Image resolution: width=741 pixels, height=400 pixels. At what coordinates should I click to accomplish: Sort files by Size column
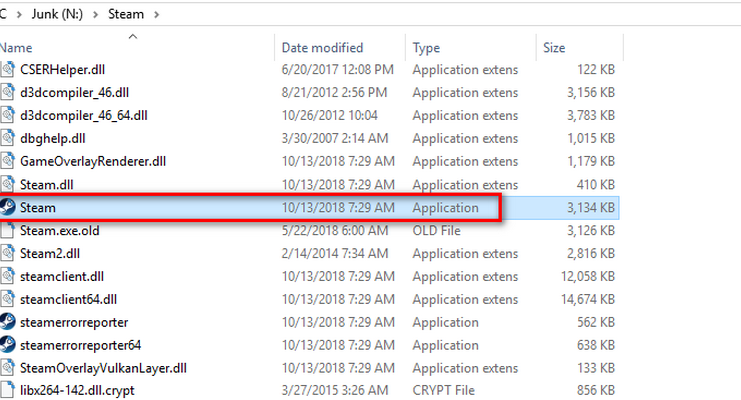coord(554,48)
